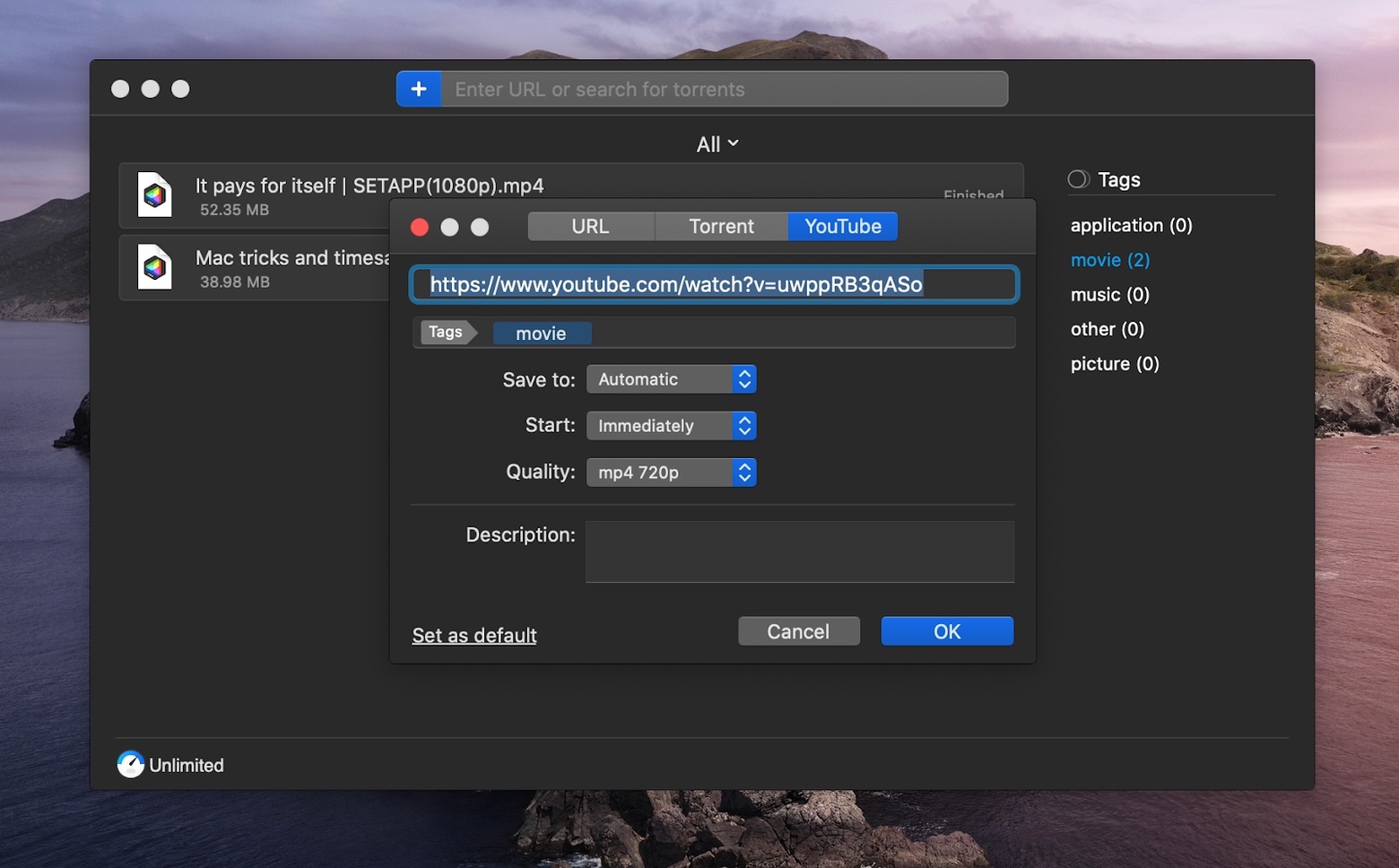Expand the All filter dropdown

pyautogui.click(x=717, y=144)
